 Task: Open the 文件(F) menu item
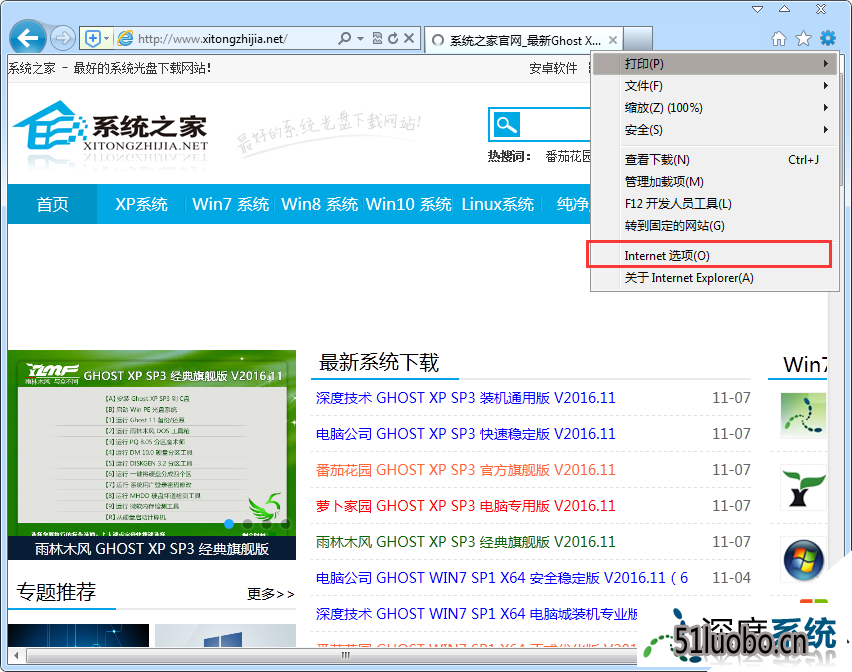tap(714, 86)
